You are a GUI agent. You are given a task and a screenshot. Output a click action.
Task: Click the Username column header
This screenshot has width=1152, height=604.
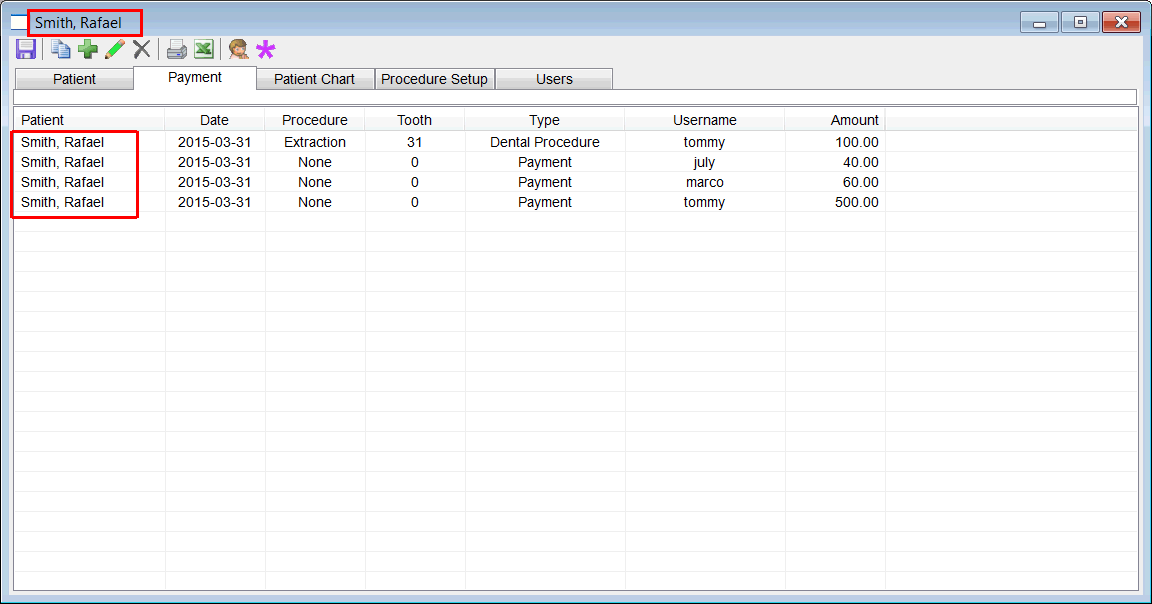coord(705,120)
